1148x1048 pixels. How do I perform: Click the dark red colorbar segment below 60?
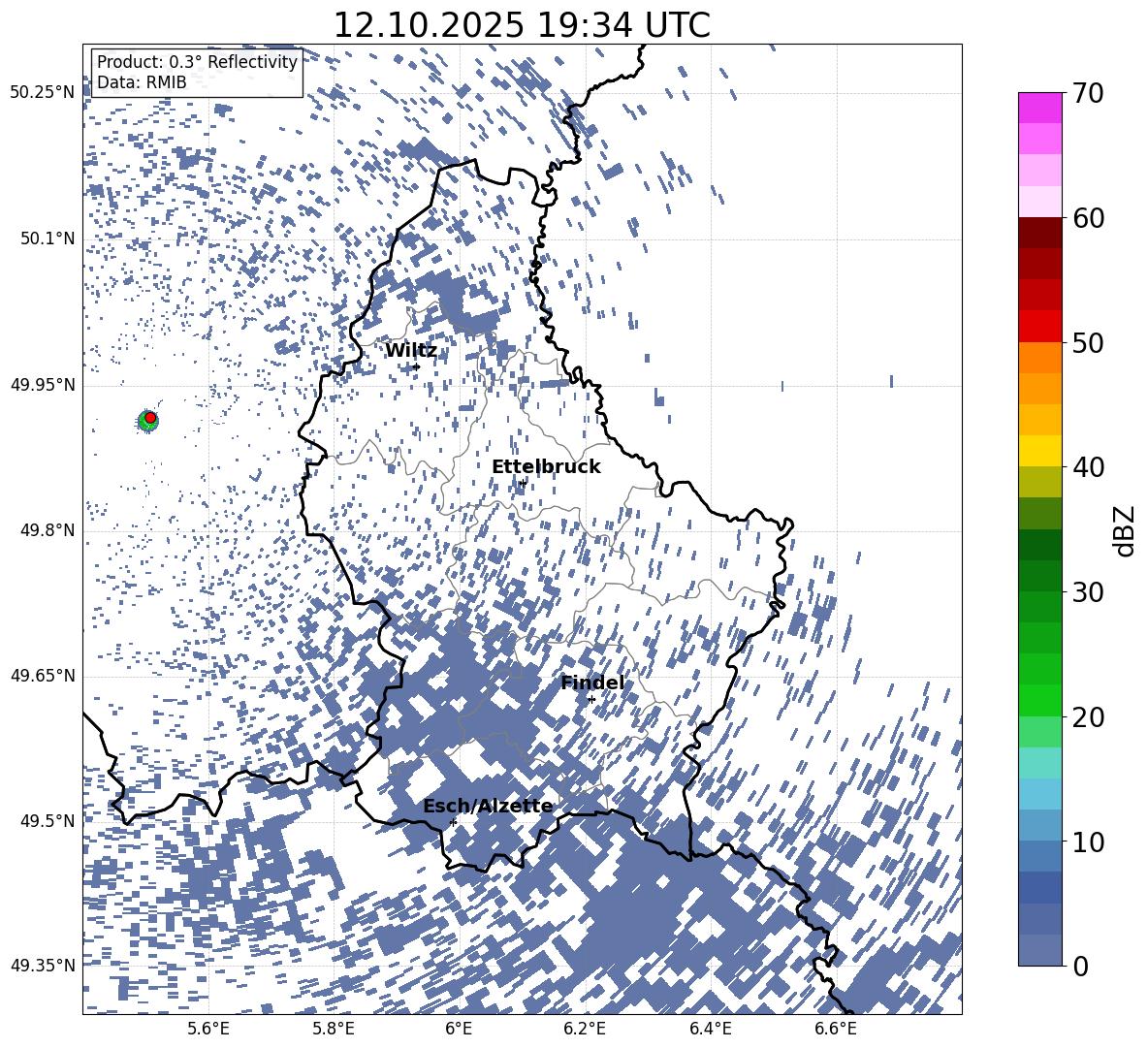(1040, 233)
